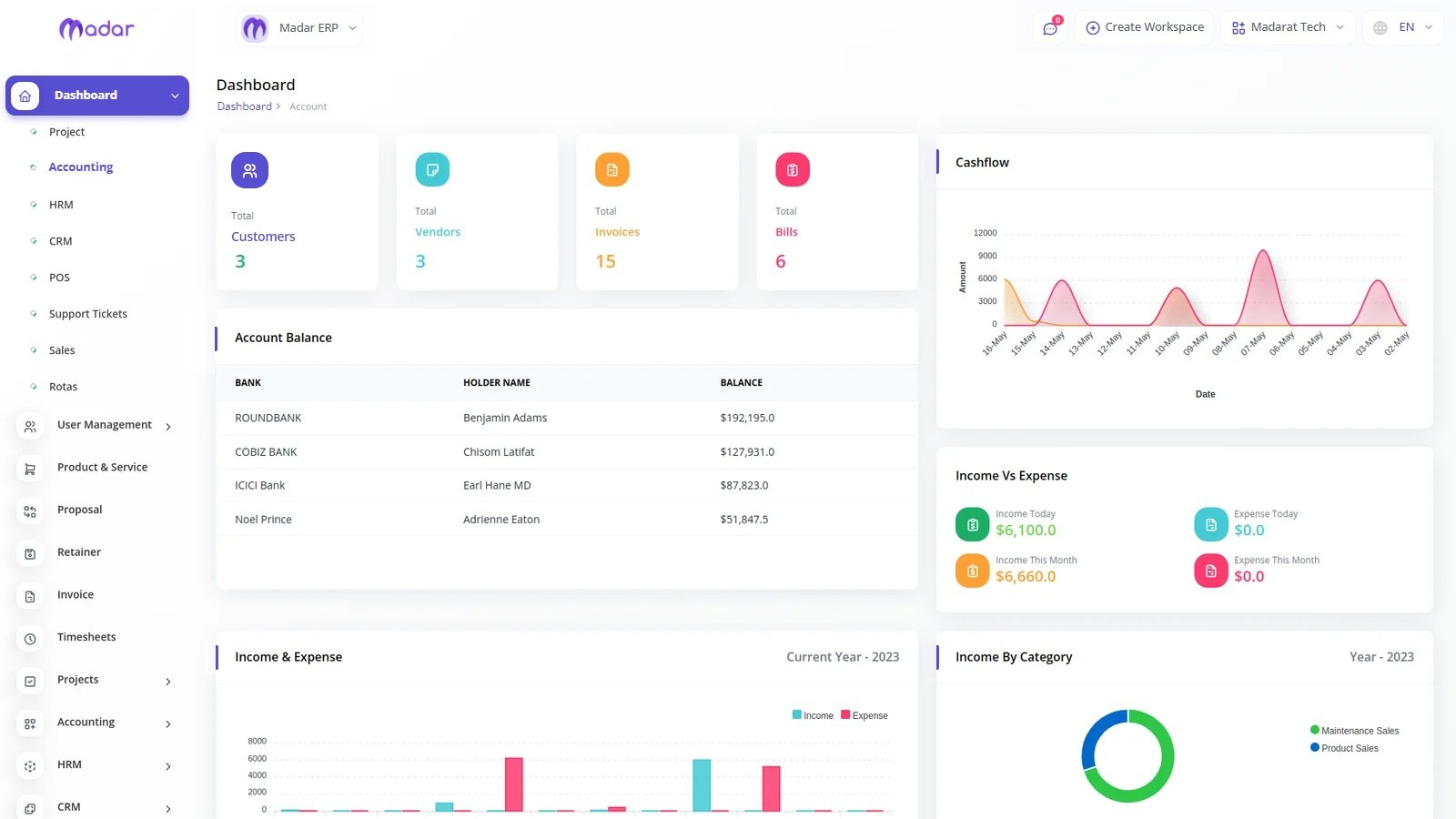Click the COBIZ BANK table cell
This screenshot has height=819, width=1456.
[x=266, y=452]
